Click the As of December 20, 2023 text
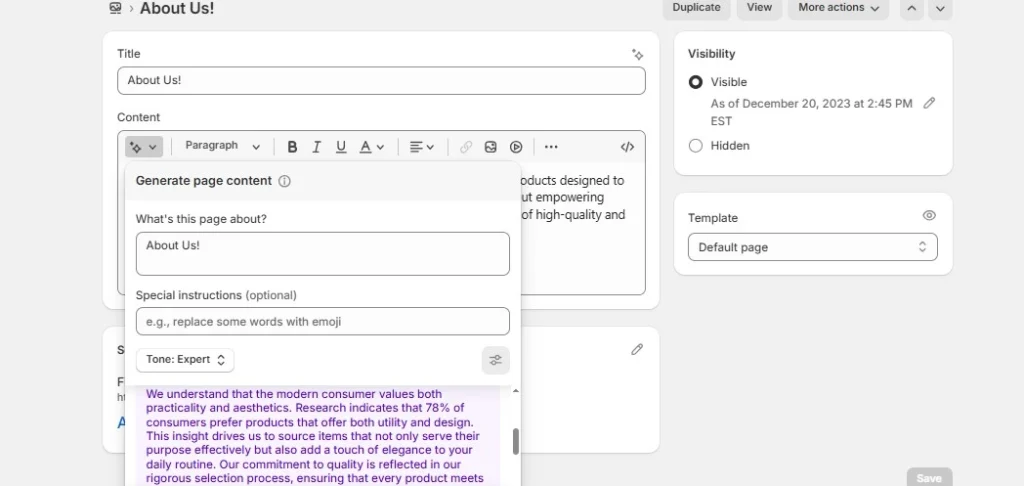The height and width of the screenshot is (486, 1024). (812, 112)
